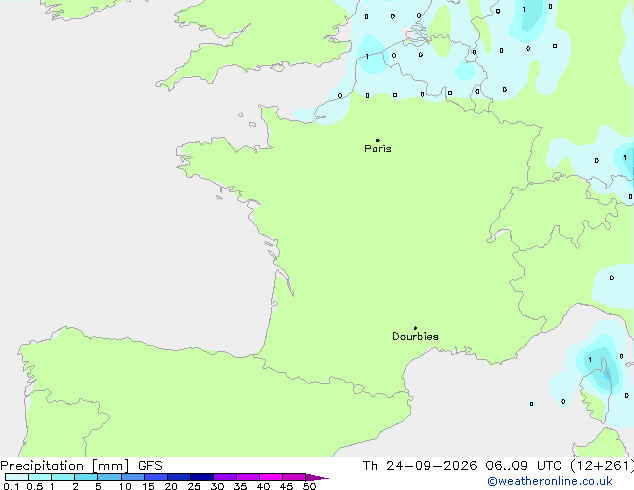Choose the 25–30 mm navy legend swatch
Screen dimensions: 634x490
coord(202,477)
